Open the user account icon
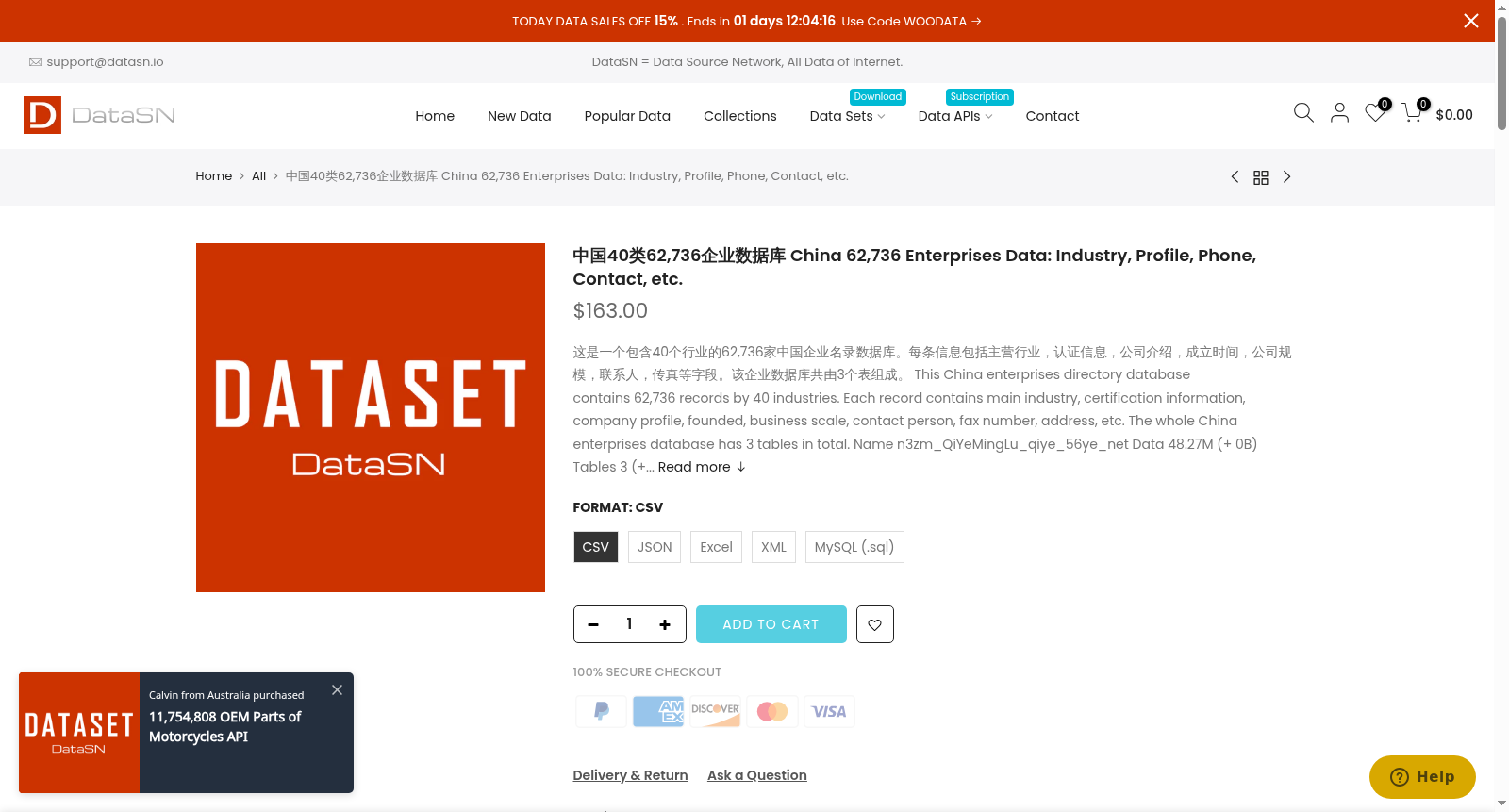Image resolution: width=1509 pixels, height=812 pixels. [1339, 113]
